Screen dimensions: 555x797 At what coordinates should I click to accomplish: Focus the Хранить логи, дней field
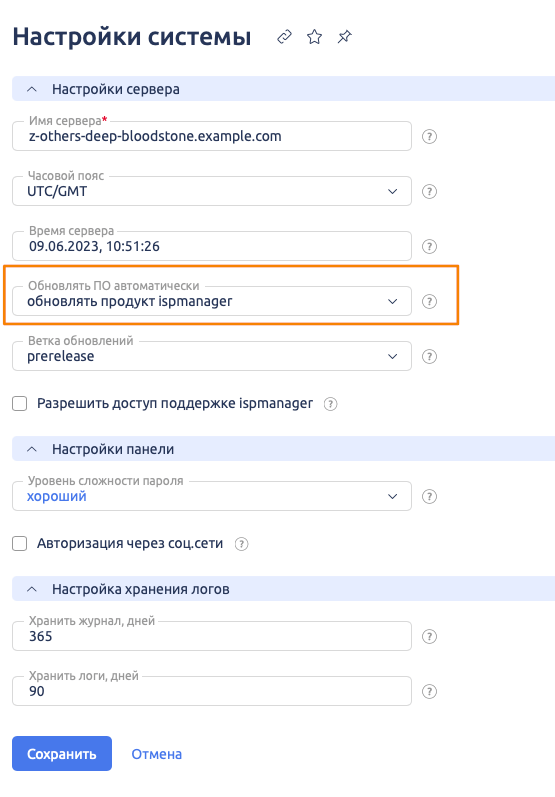(211, 691)
